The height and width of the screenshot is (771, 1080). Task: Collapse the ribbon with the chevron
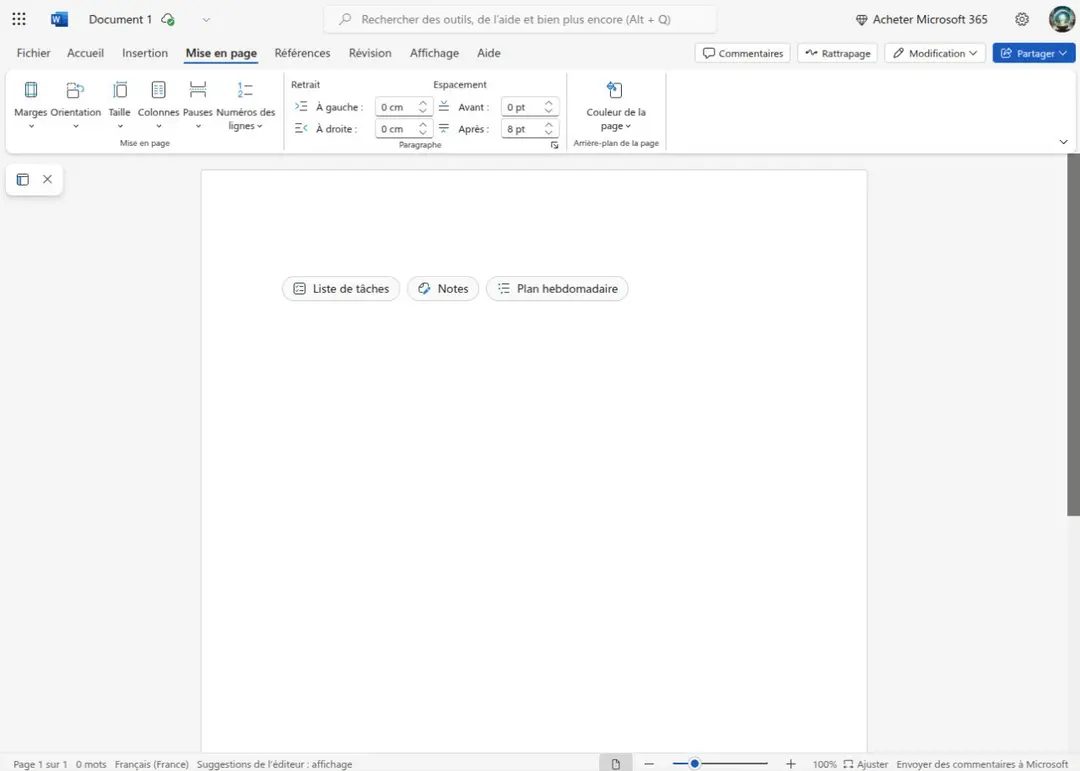[1063, 142]
